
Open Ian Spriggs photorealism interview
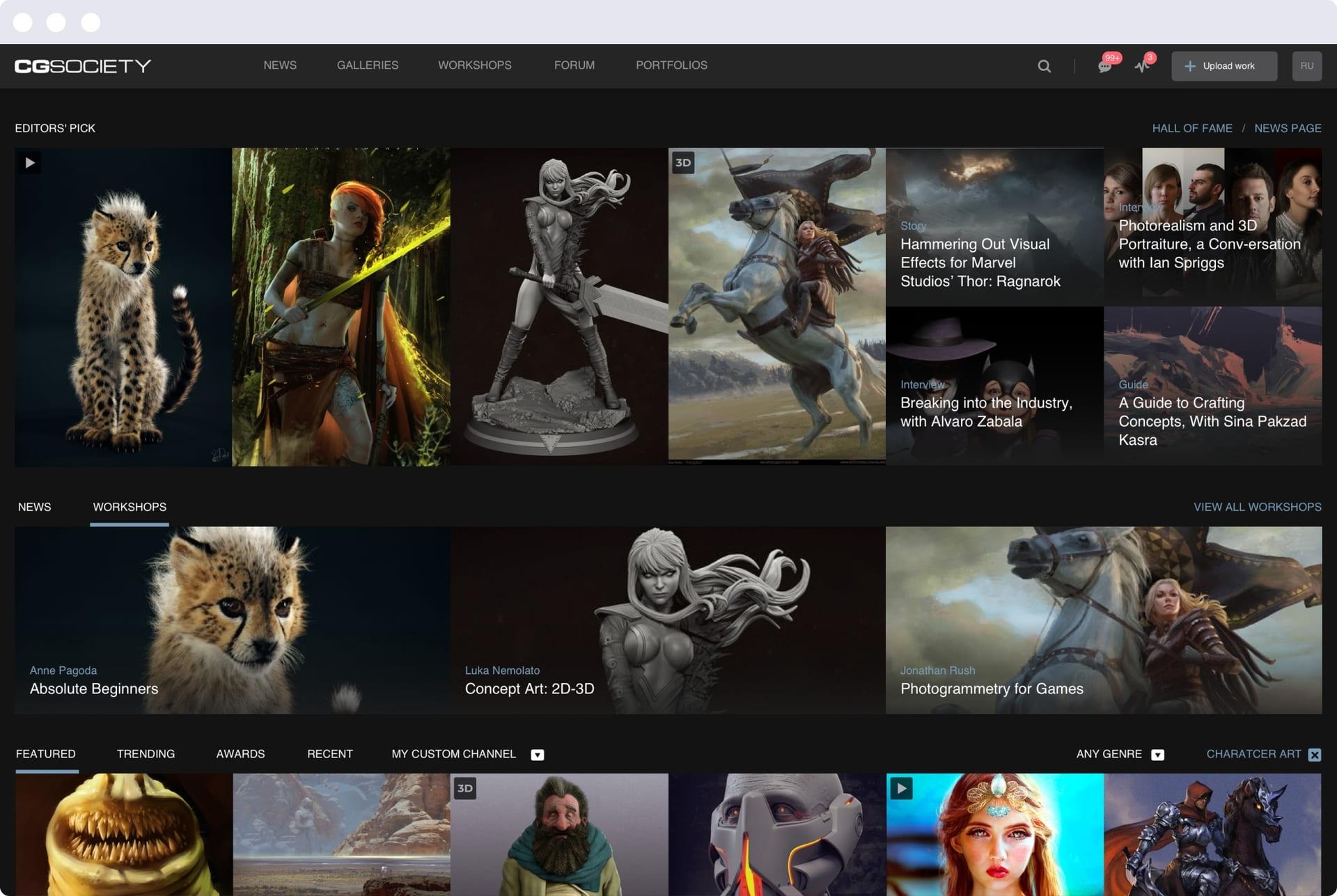tap(1212, 227)
